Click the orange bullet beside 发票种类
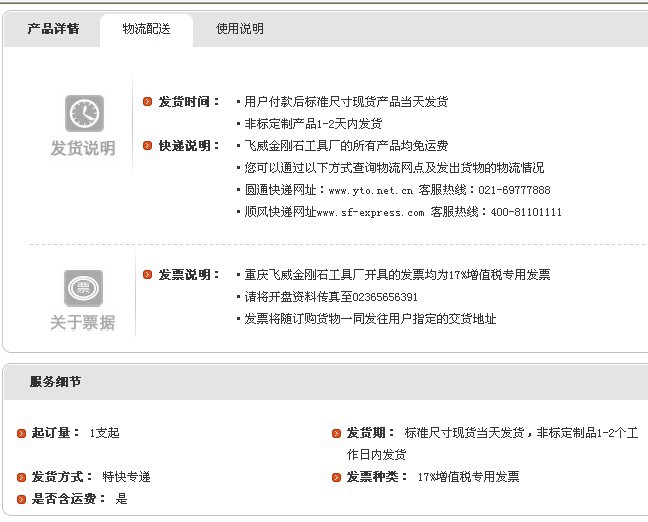This screenshot has height=522, width=648. point(337,477)
